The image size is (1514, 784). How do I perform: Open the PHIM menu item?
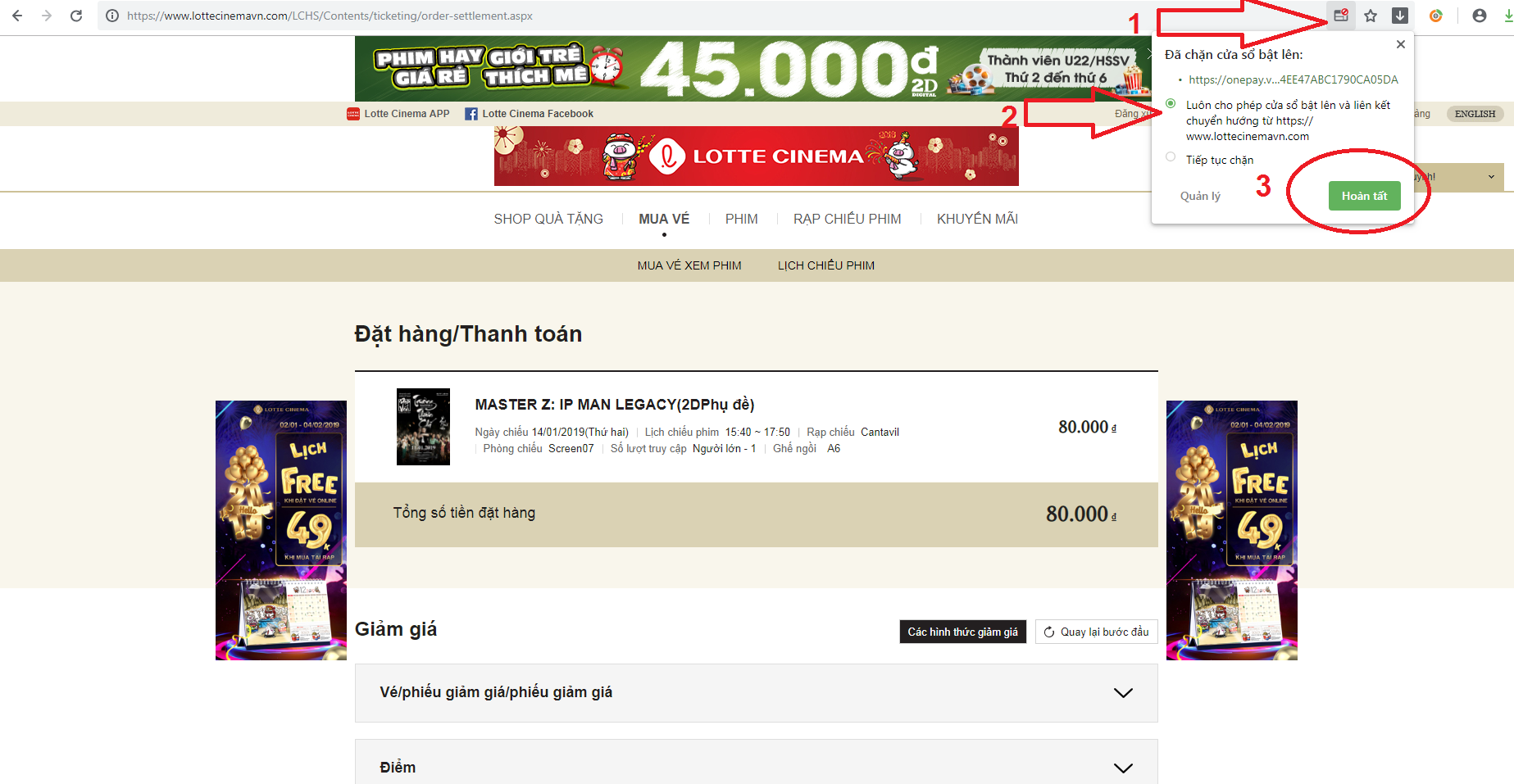(741, 219)
